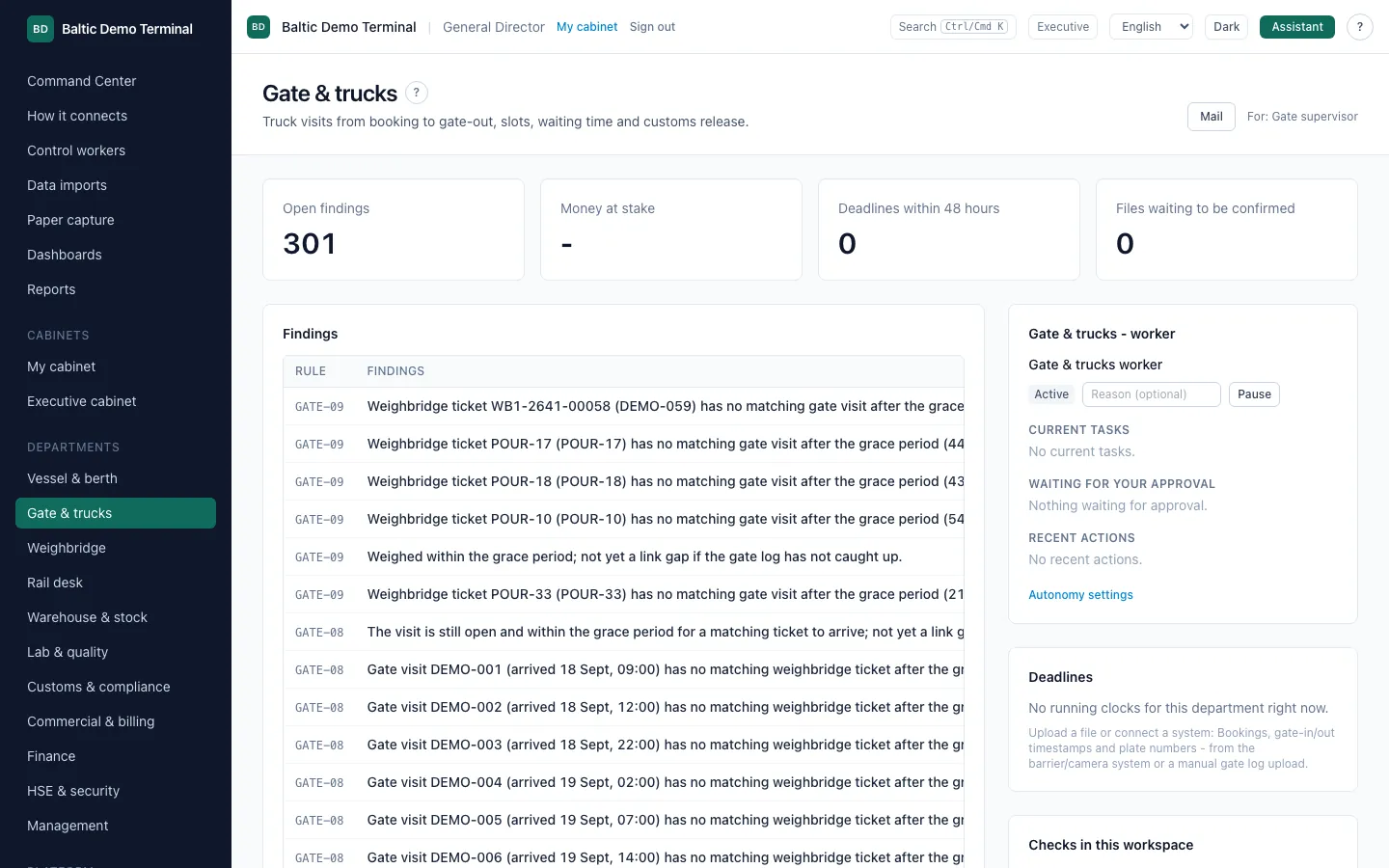Navigate to Data imports

click(x=116, y=185)
